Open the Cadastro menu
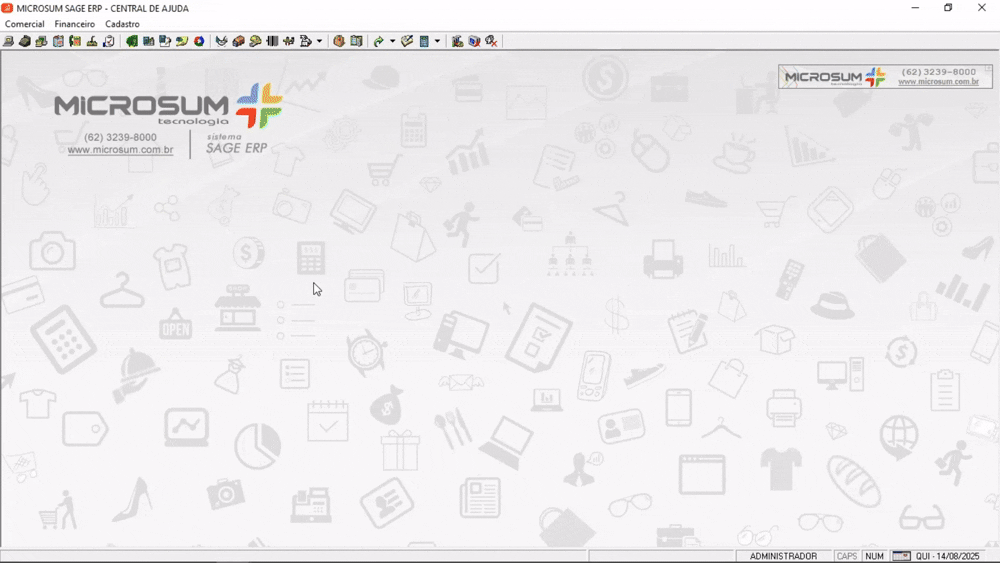 click(122, 24)
